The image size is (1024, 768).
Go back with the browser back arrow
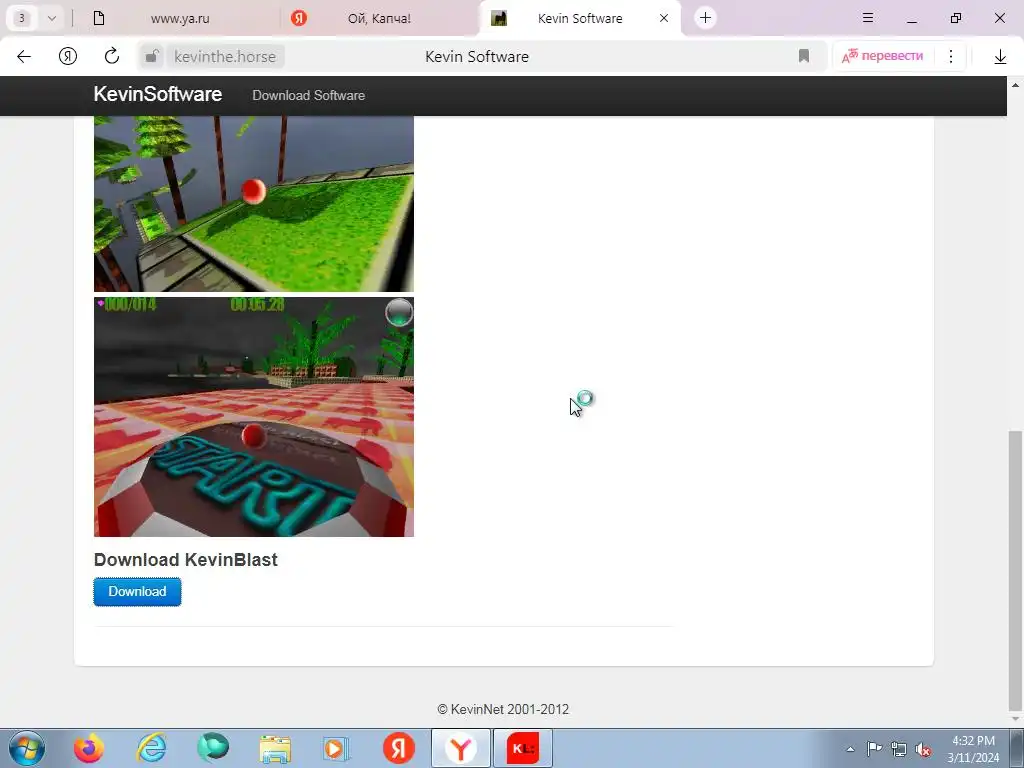pos(24,57)
